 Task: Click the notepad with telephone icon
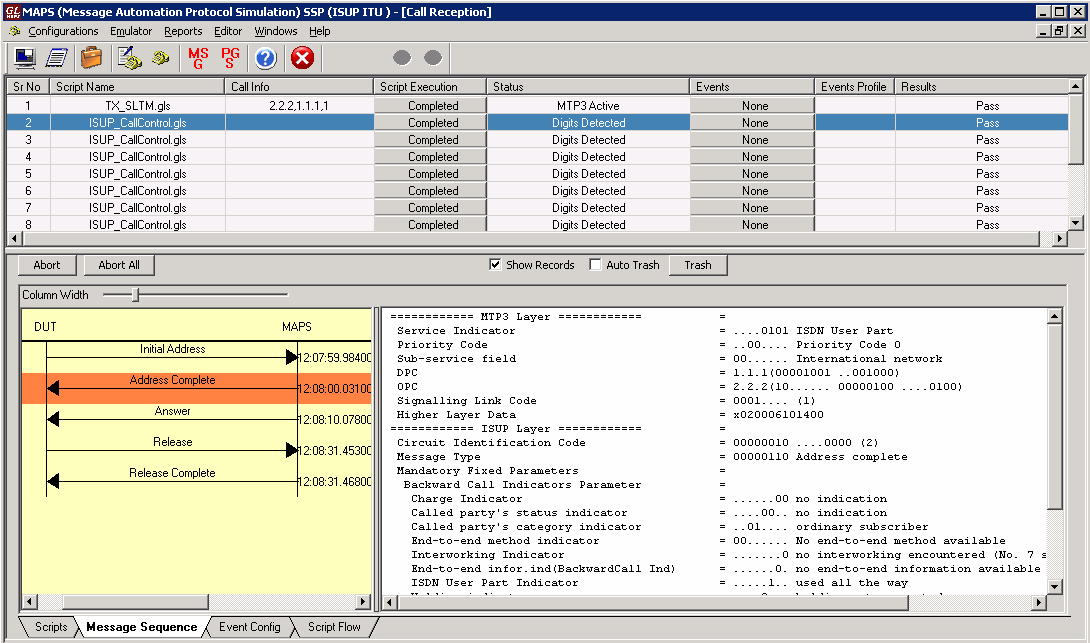pos(129,58)
